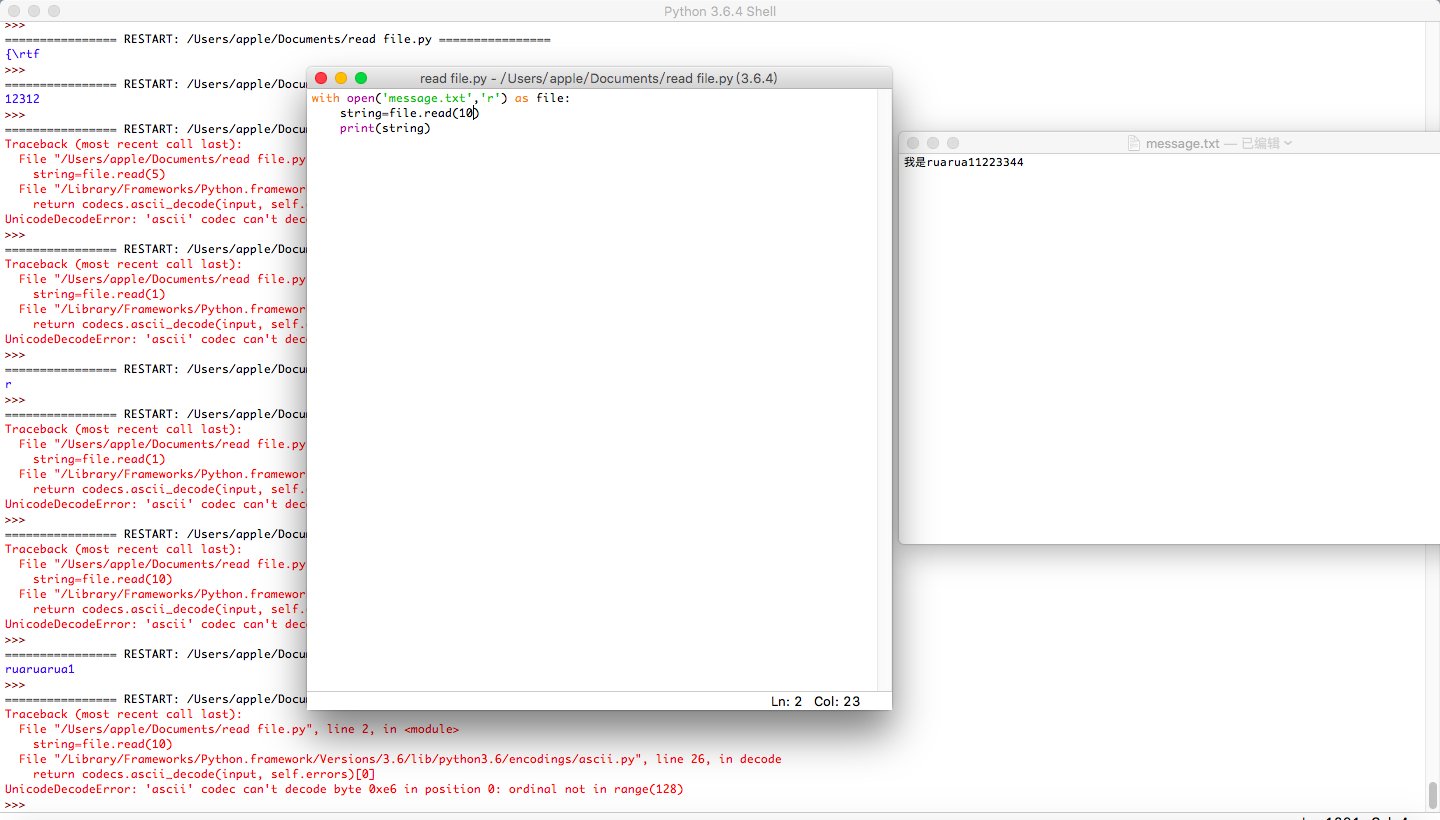Click string=file.read(5) in the shell traceback
Screen dimensions: 1440x820
(100, 174)
